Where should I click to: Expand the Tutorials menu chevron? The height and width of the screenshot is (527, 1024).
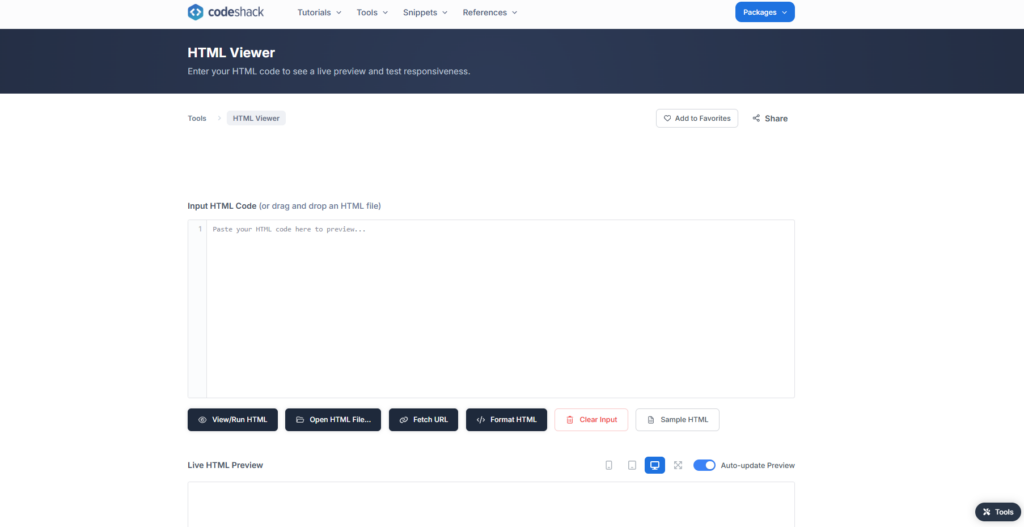[x=338, y=12]
